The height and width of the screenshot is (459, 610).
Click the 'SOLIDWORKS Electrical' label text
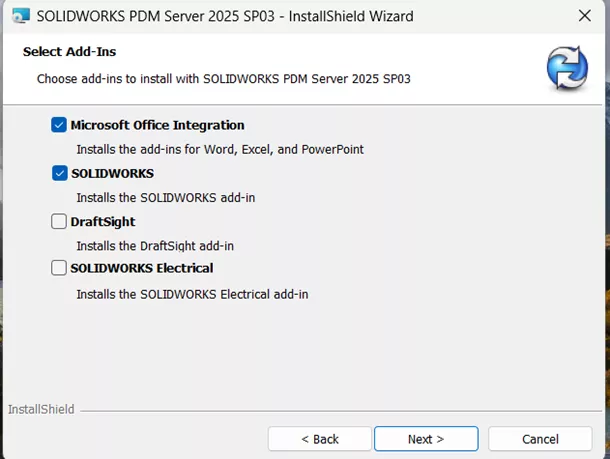tap(141, 268)
